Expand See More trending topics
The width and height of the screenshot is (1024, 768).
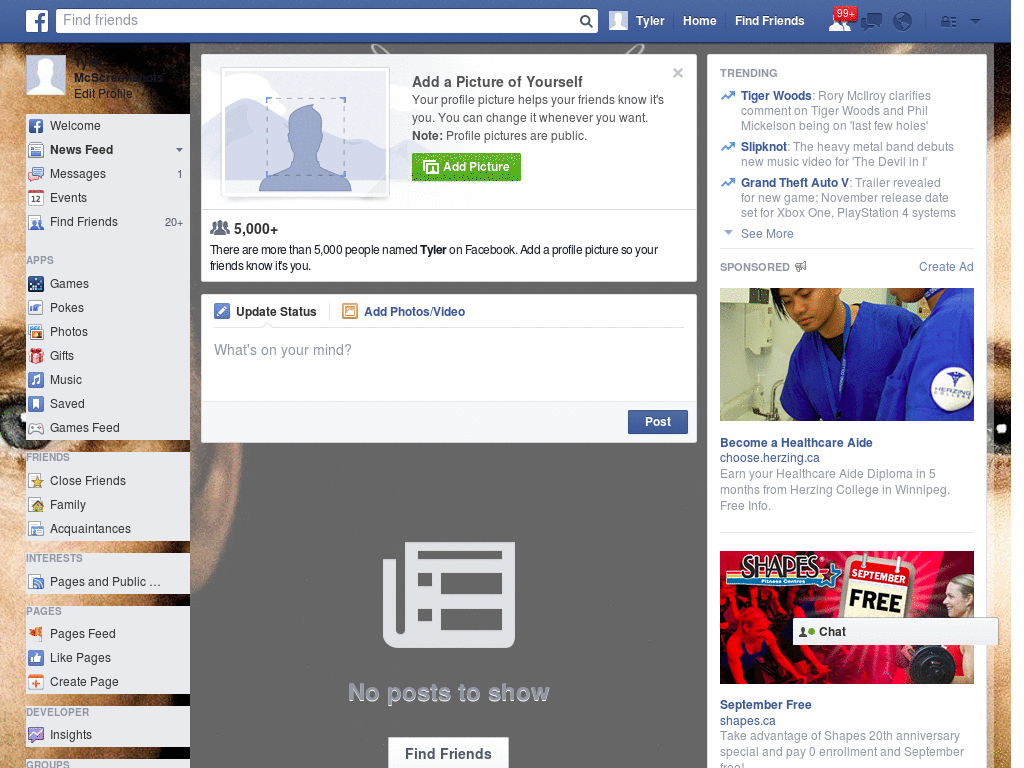click(767, 234)
